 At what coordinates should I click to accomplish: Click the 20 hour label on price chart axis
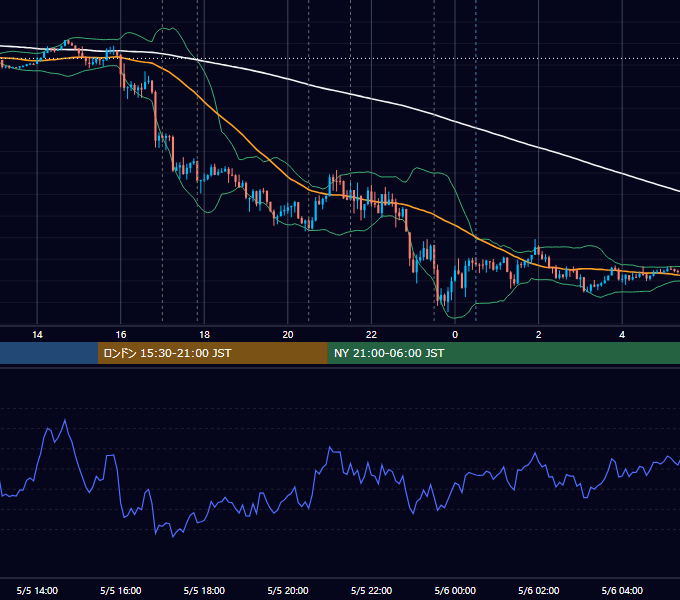coord(288,335)
